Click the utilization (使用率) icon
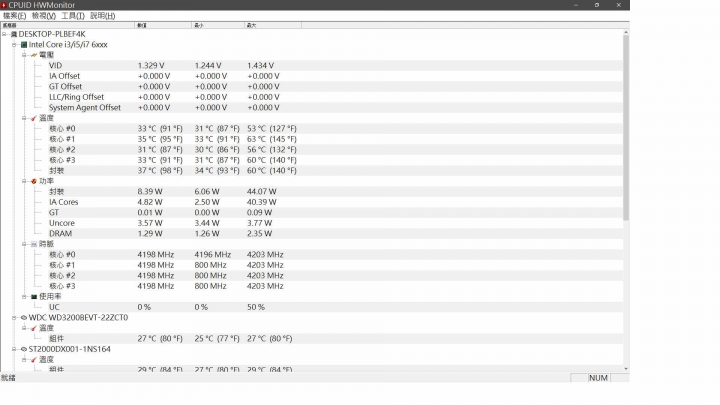The width and height of the screenshot is (720, 405). point(34,297)
